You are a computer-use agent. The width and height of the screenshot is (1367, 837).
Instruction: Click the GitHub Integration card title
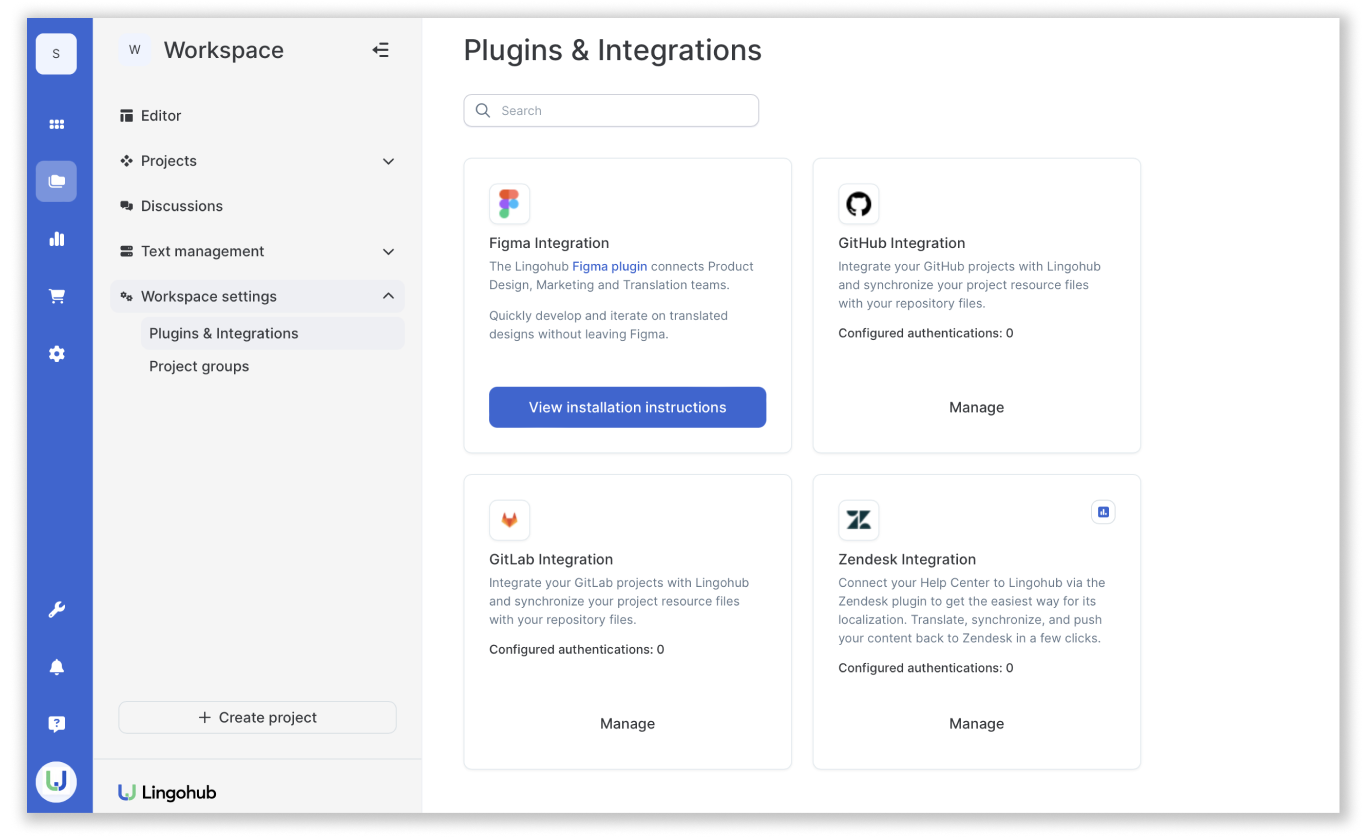point(902,243)
